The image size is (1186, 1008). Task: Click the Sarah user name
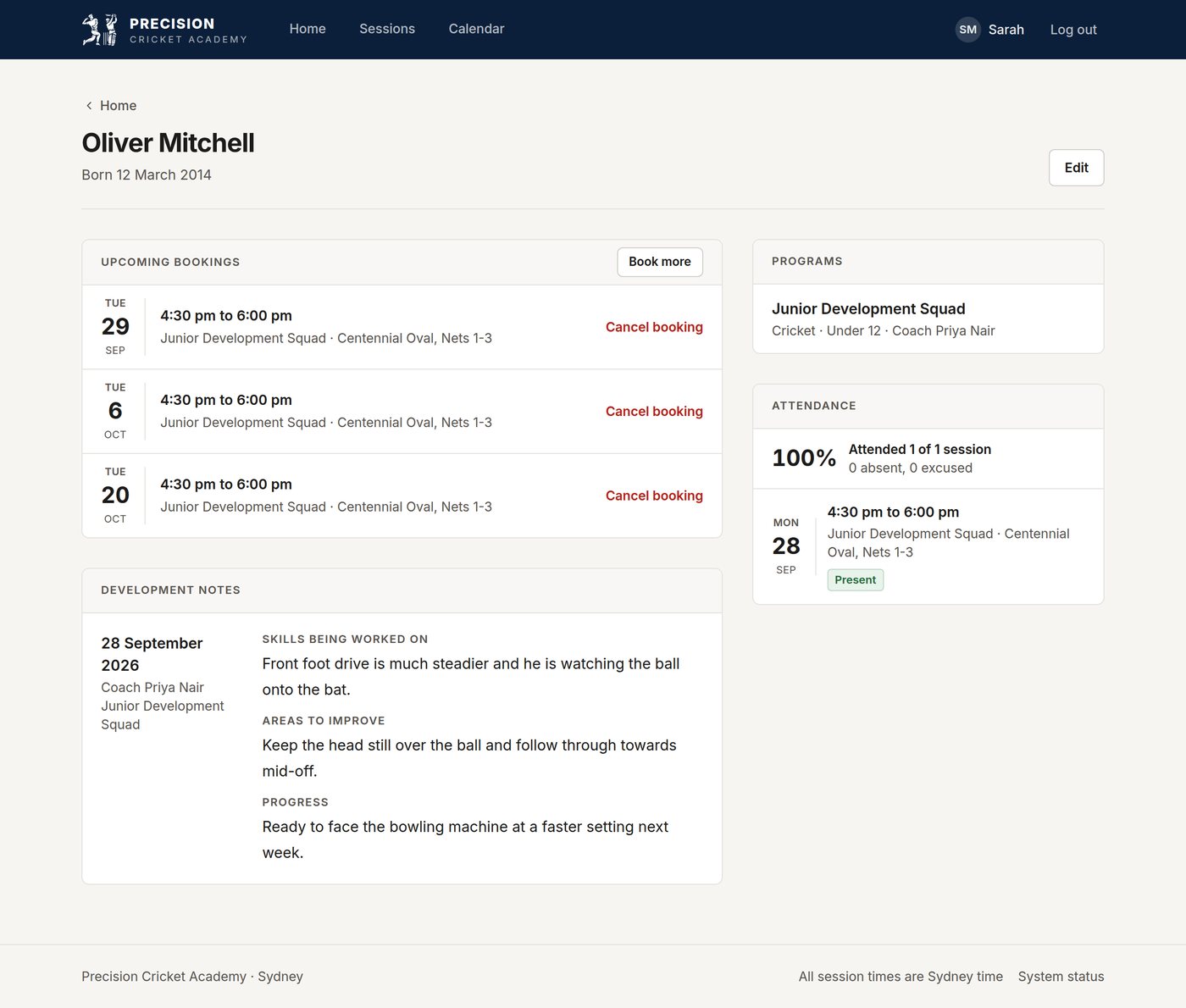(1006, 30)
